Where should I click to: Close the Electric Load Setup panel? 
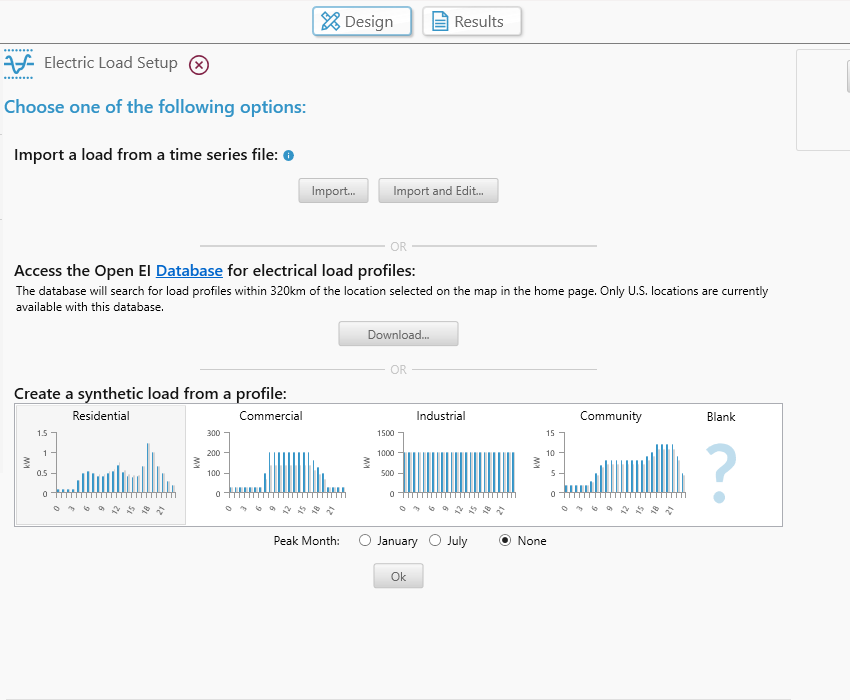pyautogui.click(x=199, y=65)
